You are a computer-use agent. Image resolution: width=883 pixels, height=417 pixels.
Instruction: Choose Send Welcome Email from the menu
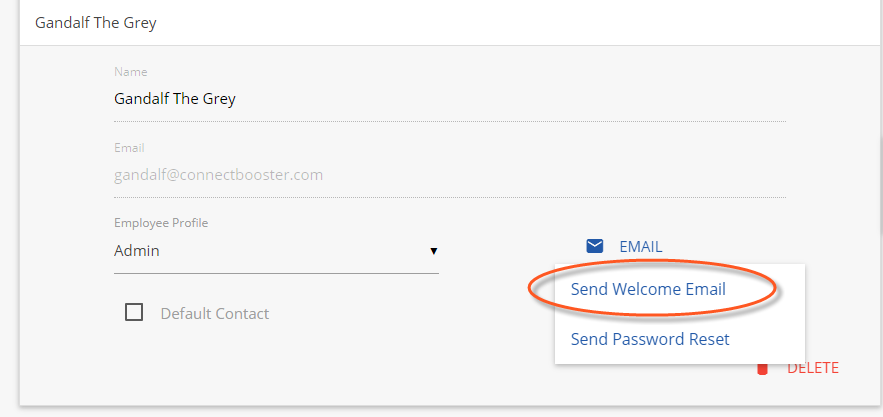(648, 289)
